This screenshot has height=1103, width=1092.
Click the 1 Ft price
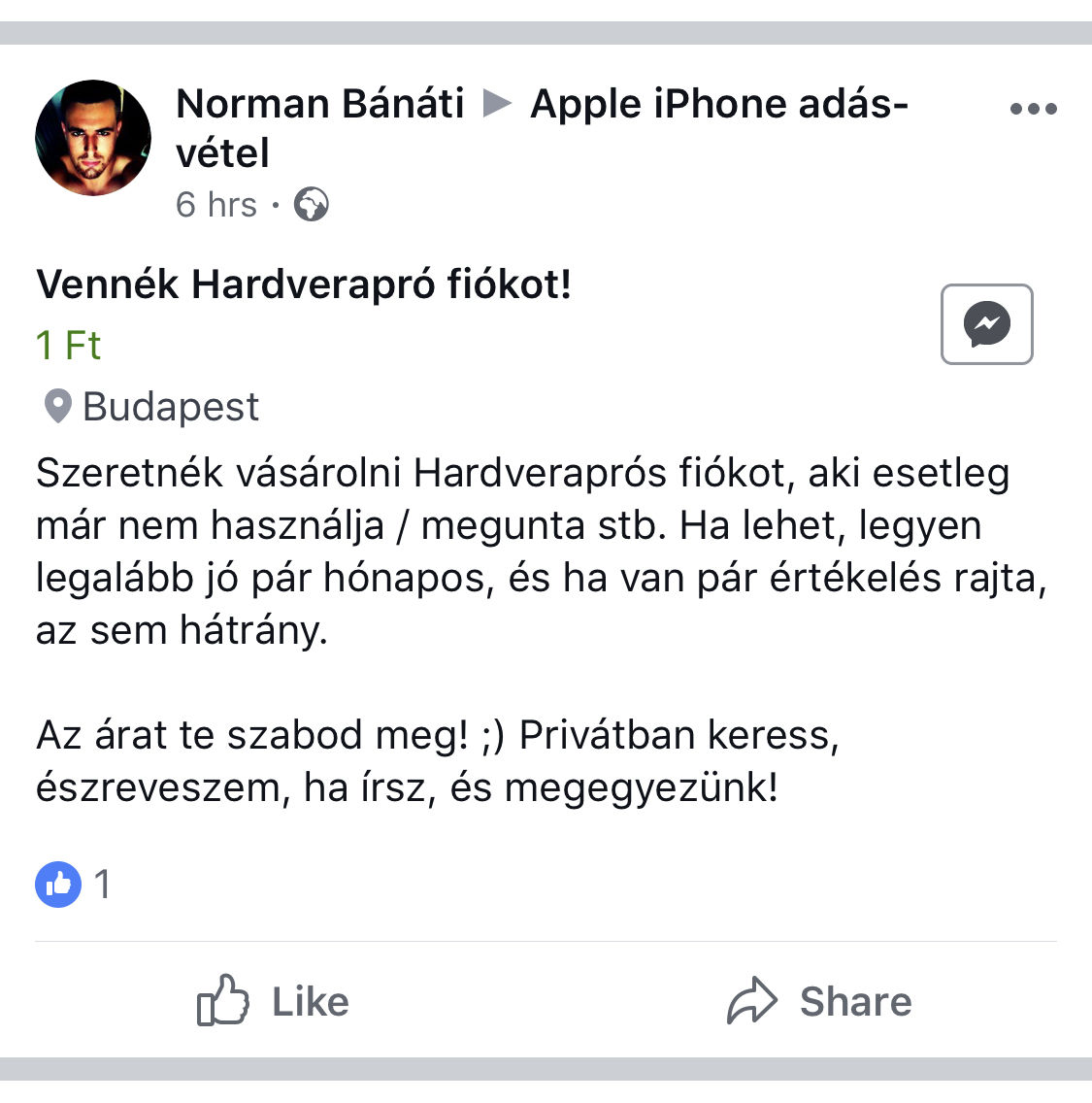click(x=68, y=346)
